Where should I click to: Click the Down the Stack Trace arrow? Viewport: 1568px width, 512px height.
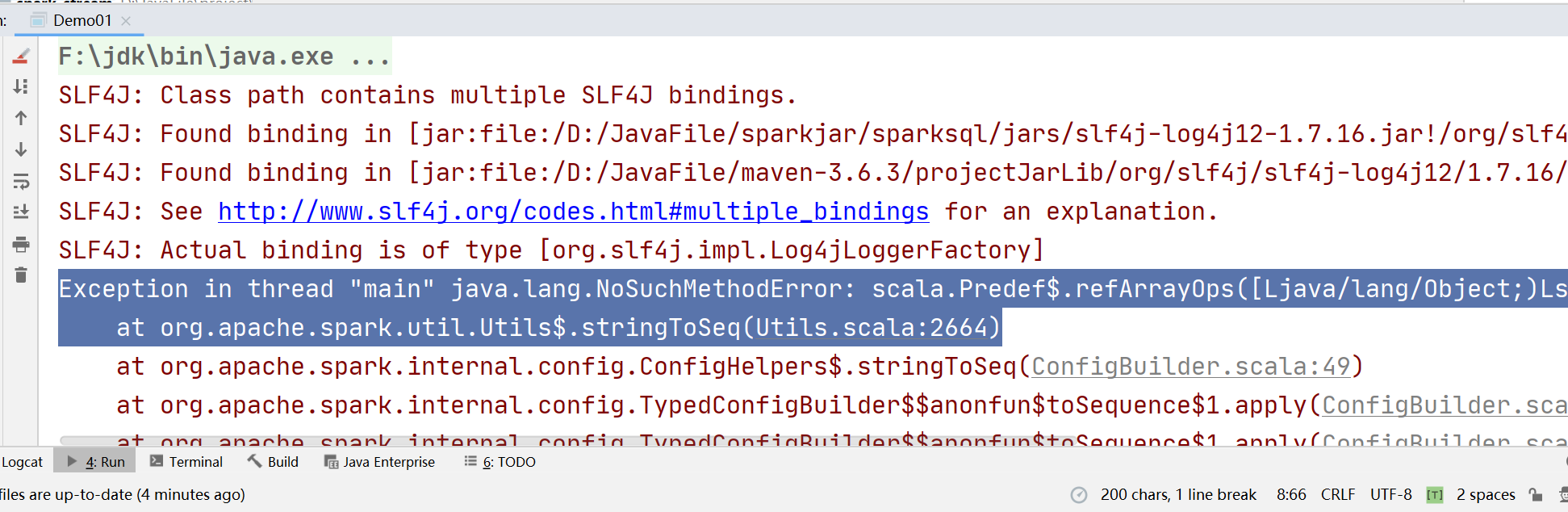[21, 149]
